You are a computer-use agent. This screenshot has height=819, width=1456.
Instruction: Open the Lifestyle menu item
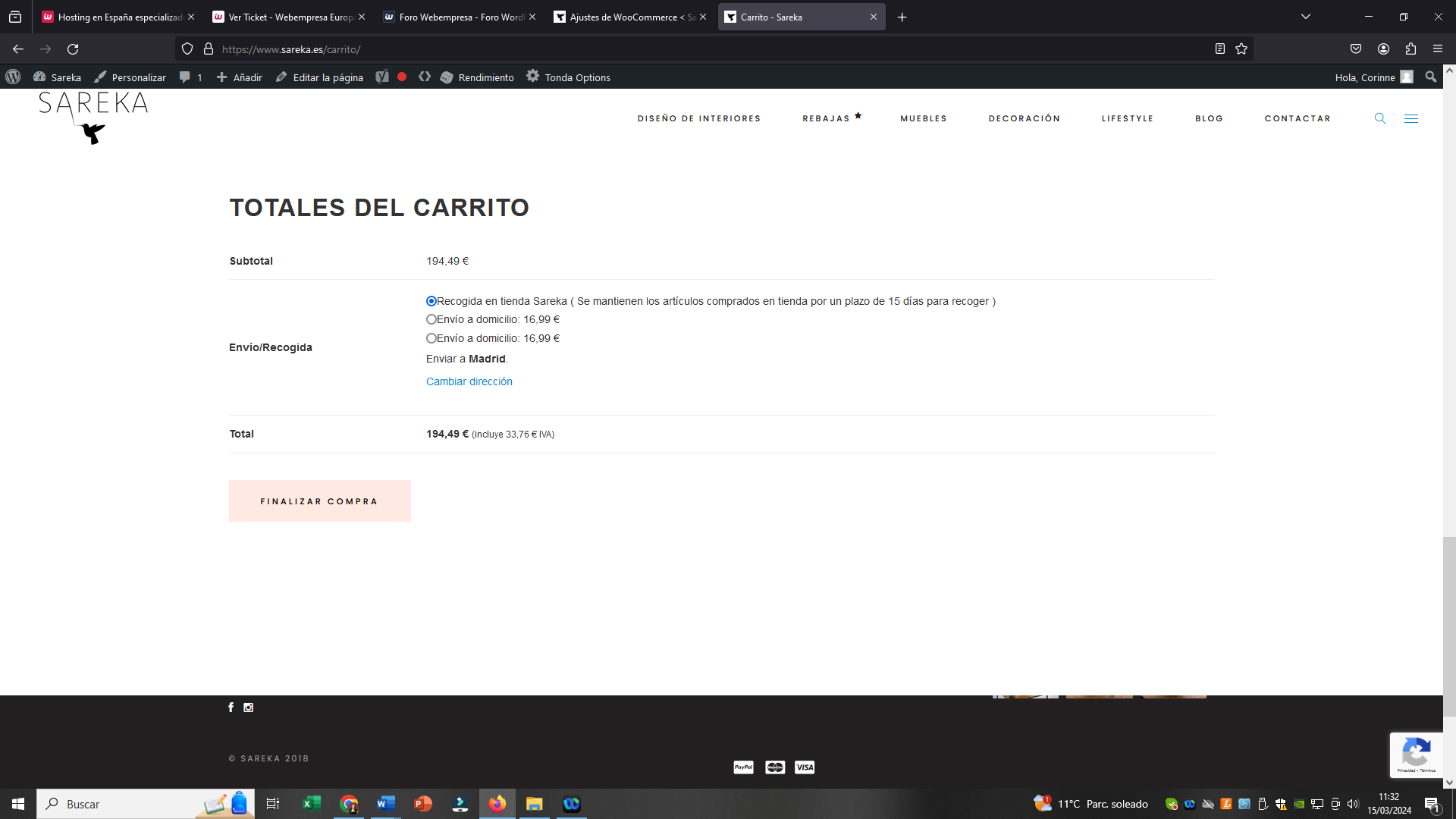1128,118
